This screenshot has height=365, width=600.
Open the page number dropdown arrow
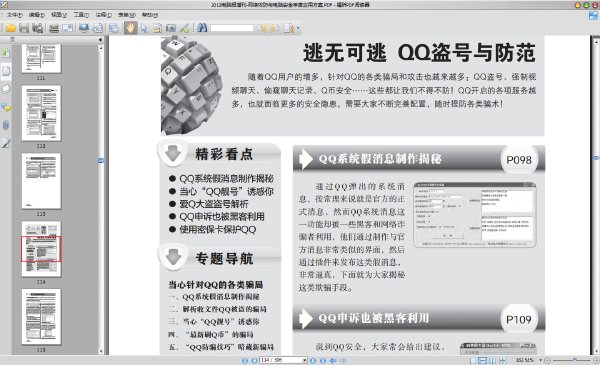(305, 360)
